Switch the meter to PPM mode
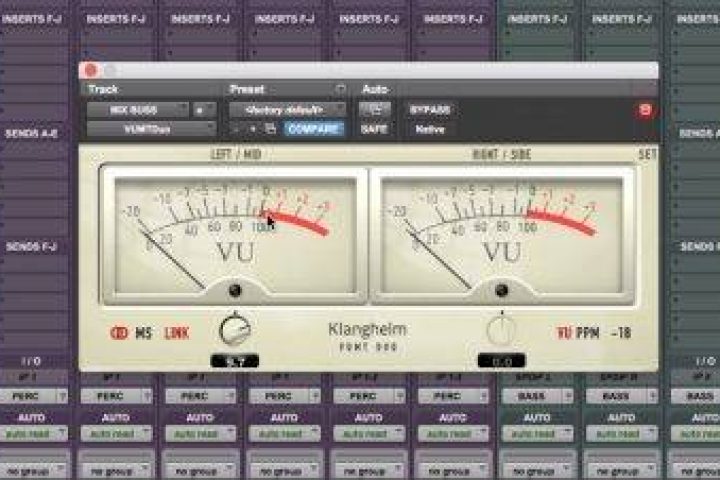 click(x=592, y=332)
